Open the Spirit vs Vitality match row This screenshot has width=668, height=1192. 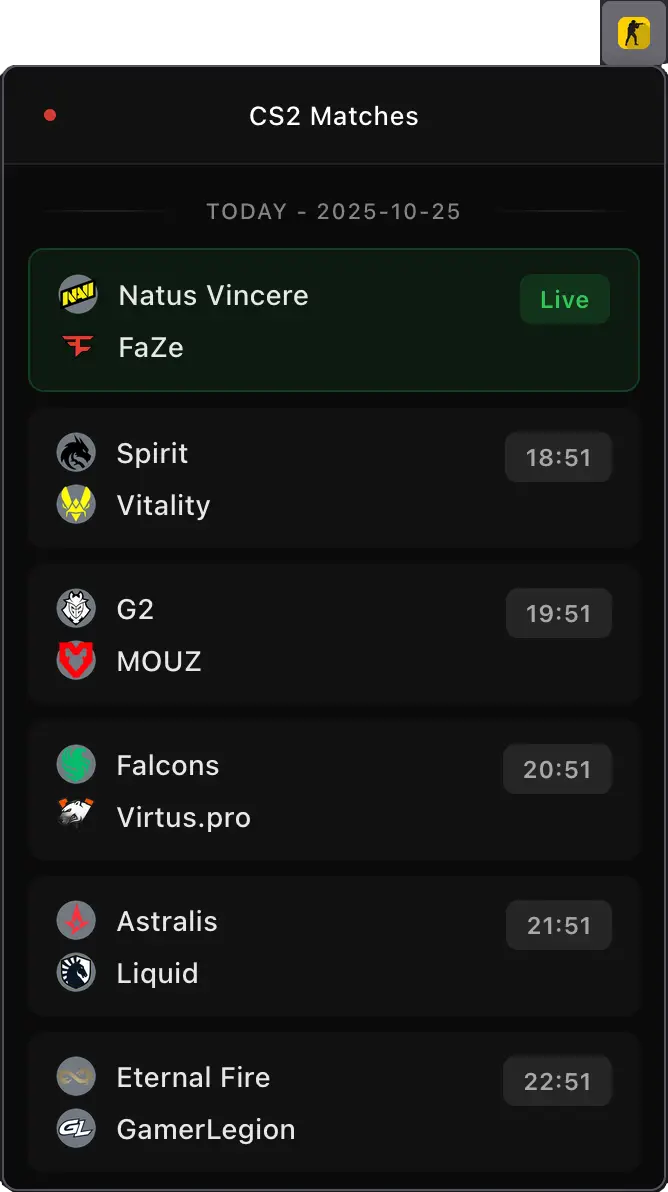(x=334, y=479)
